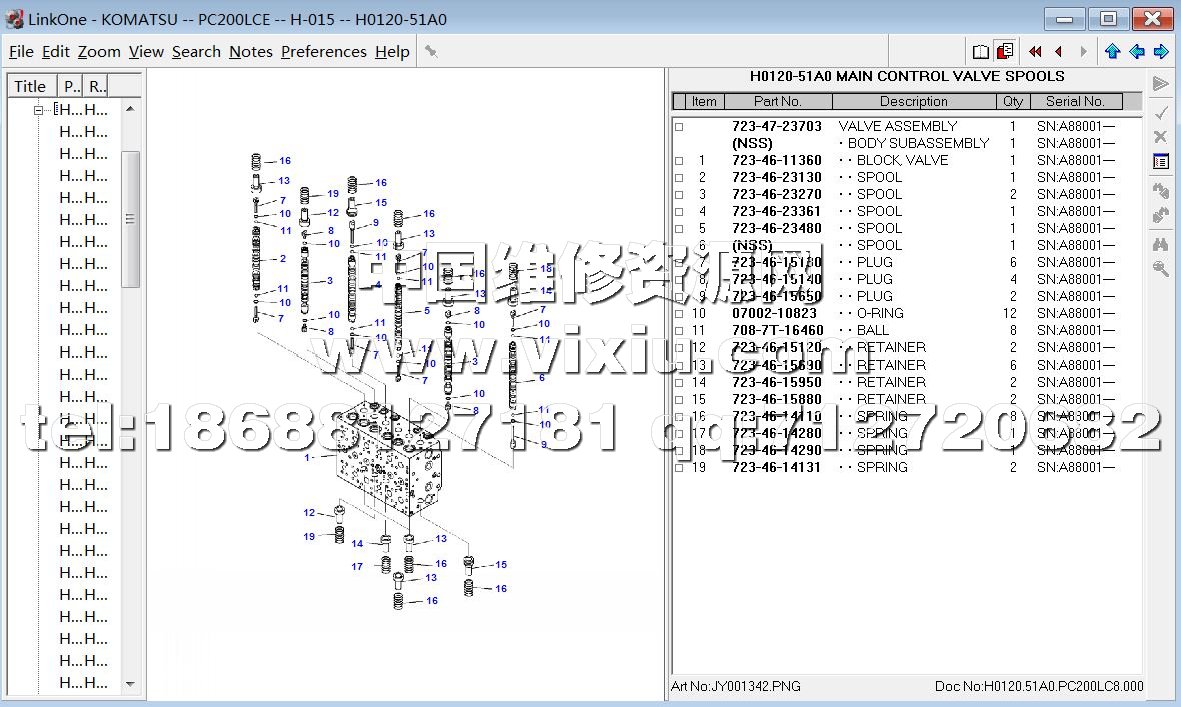Click the red pages icon in toolbar
This screenshot has width=1181, height=707.
[1005, 52]
